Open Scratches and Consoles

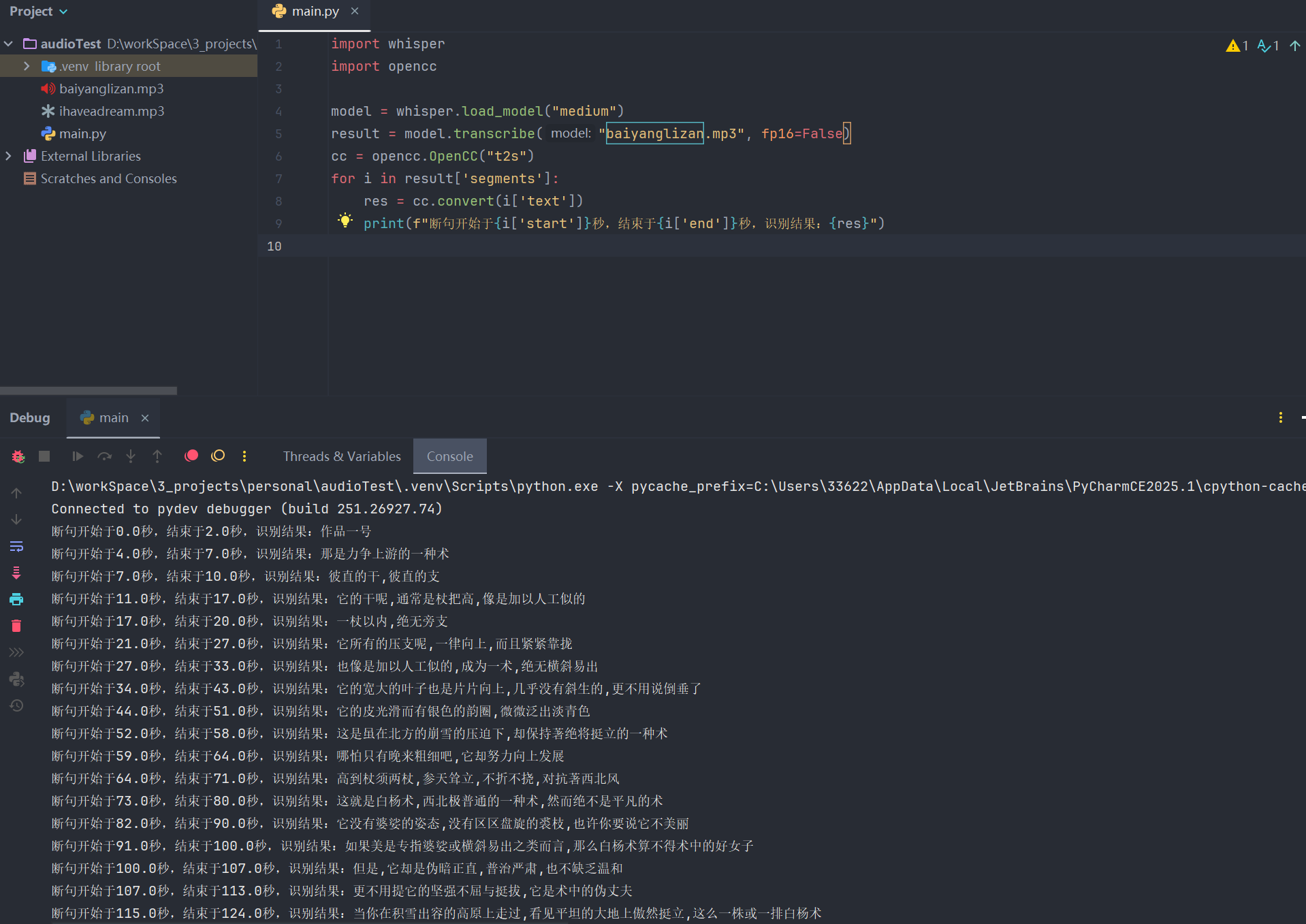pos(108,178)
